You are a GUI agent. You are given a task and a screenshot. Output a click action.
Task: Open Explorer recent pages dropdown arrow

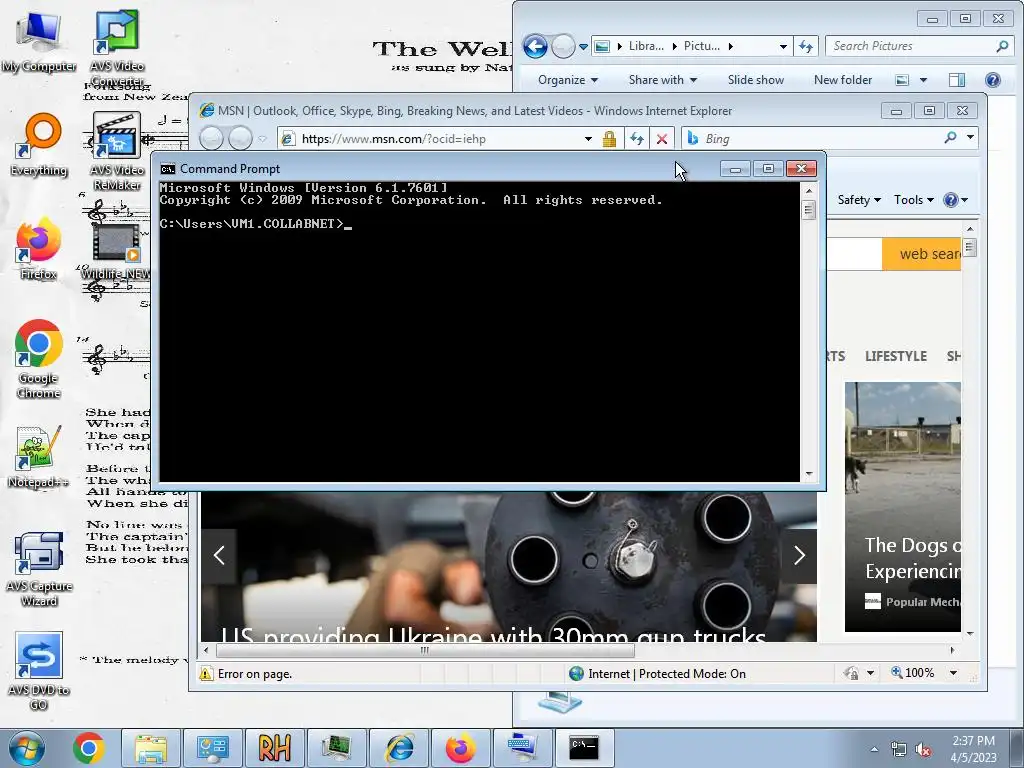click(x=583, y=46)
